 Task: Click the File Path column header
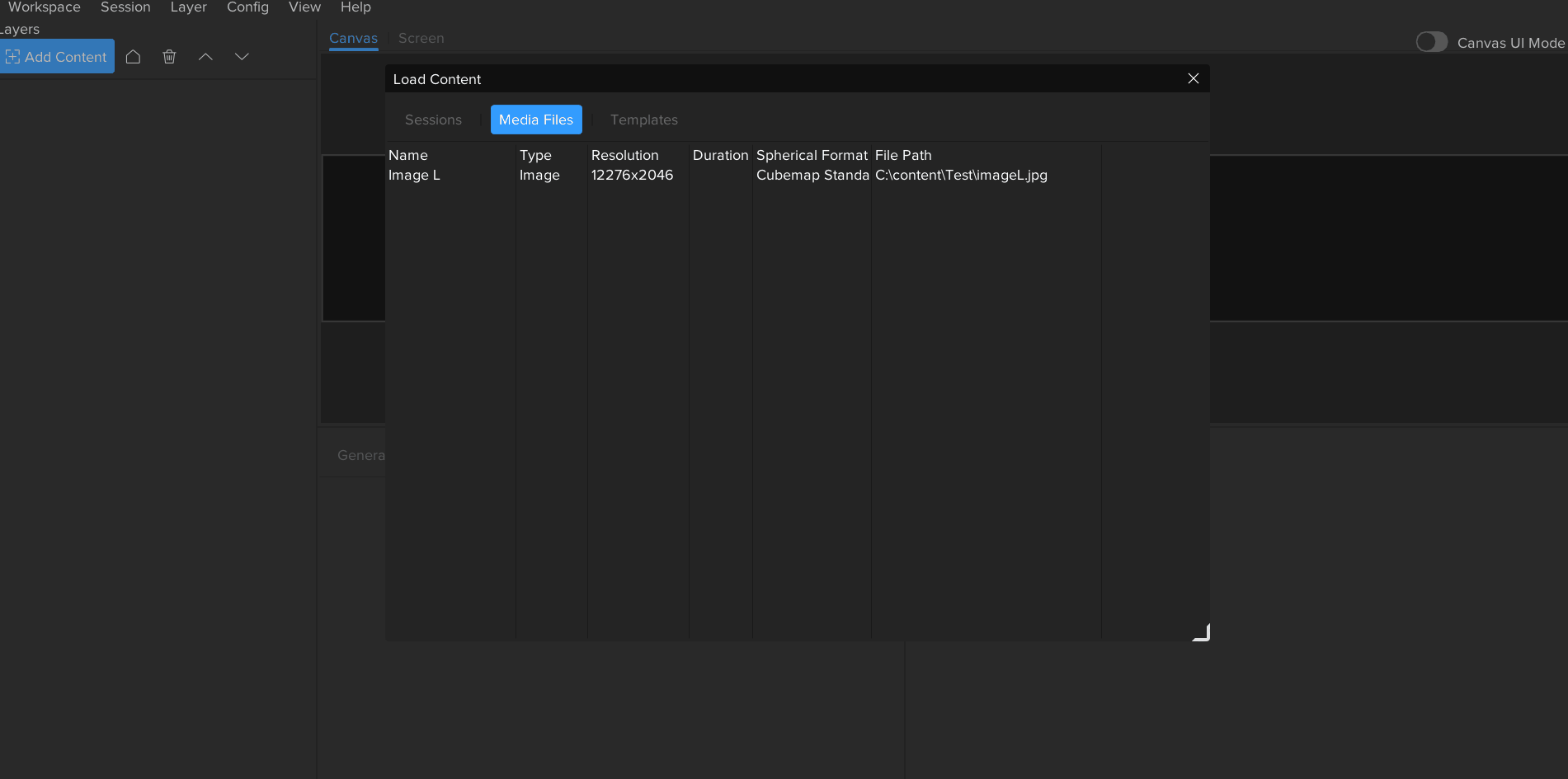tap(903, 155)
